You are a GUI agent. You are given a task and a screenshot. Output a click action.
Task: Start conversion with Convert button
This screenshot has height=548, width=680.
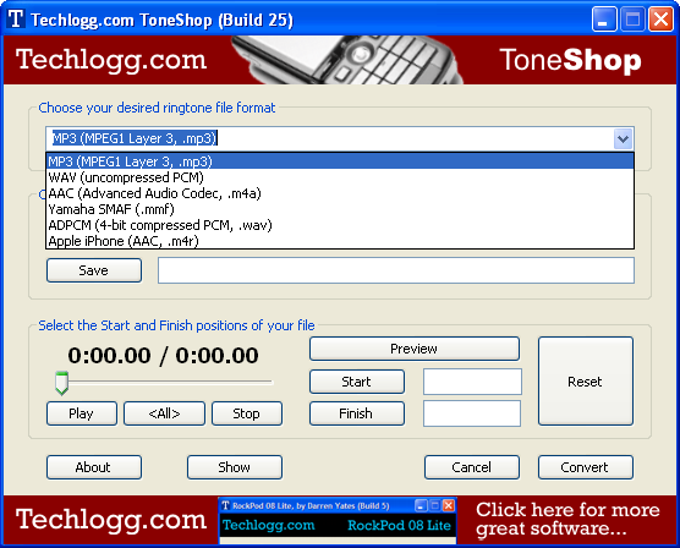coord(585,467)
